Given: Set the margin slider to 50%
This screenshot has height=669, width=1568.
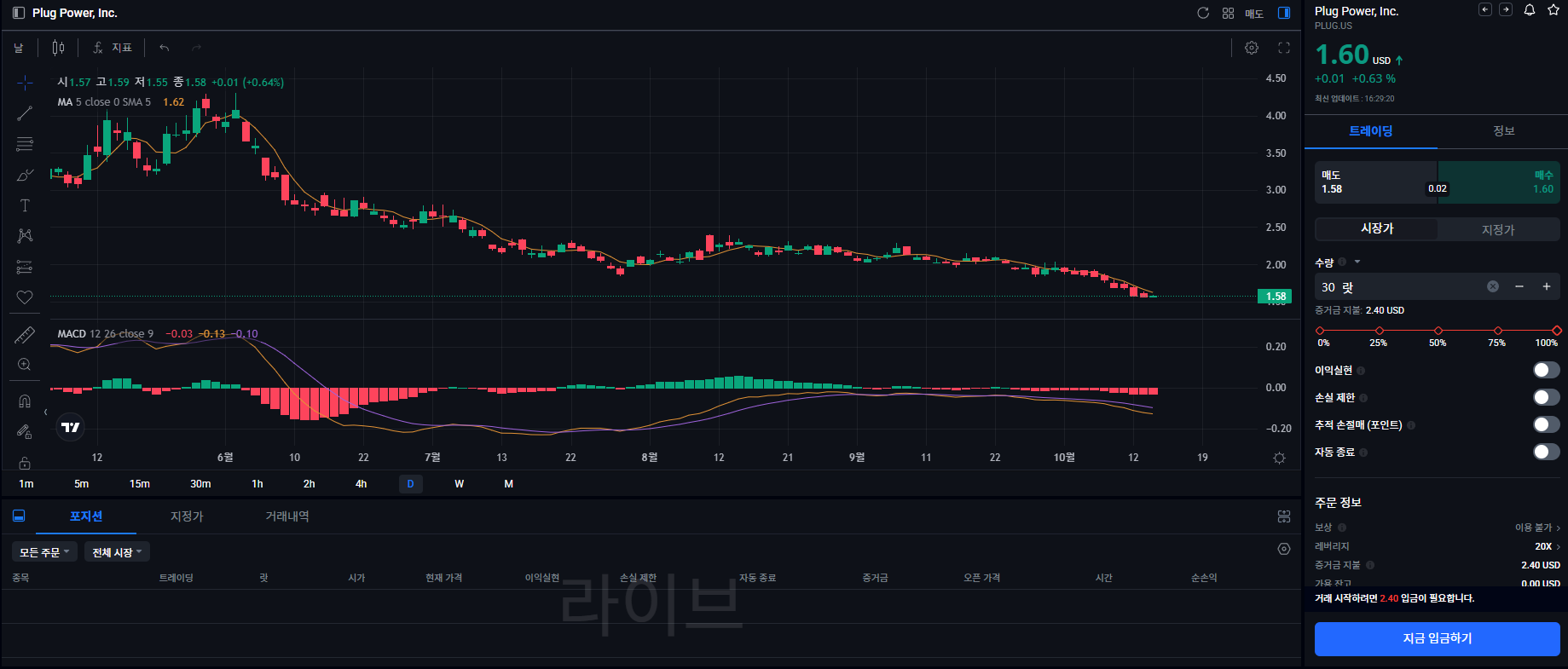Looking at the screenshot, I should (x=1438, y=331).
